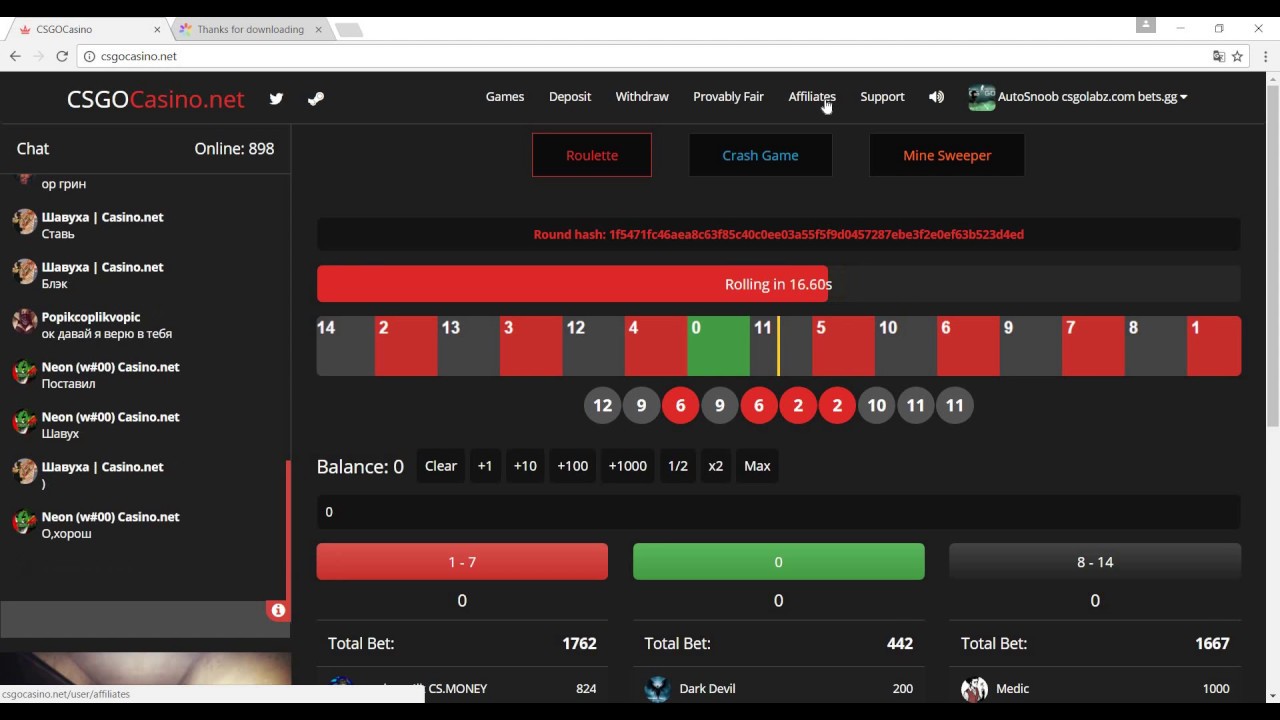The height and width of the screenshot is (720, 1280).
Task: Click Dark Devil in the green bet list
Action: click(x=707, y=688)
